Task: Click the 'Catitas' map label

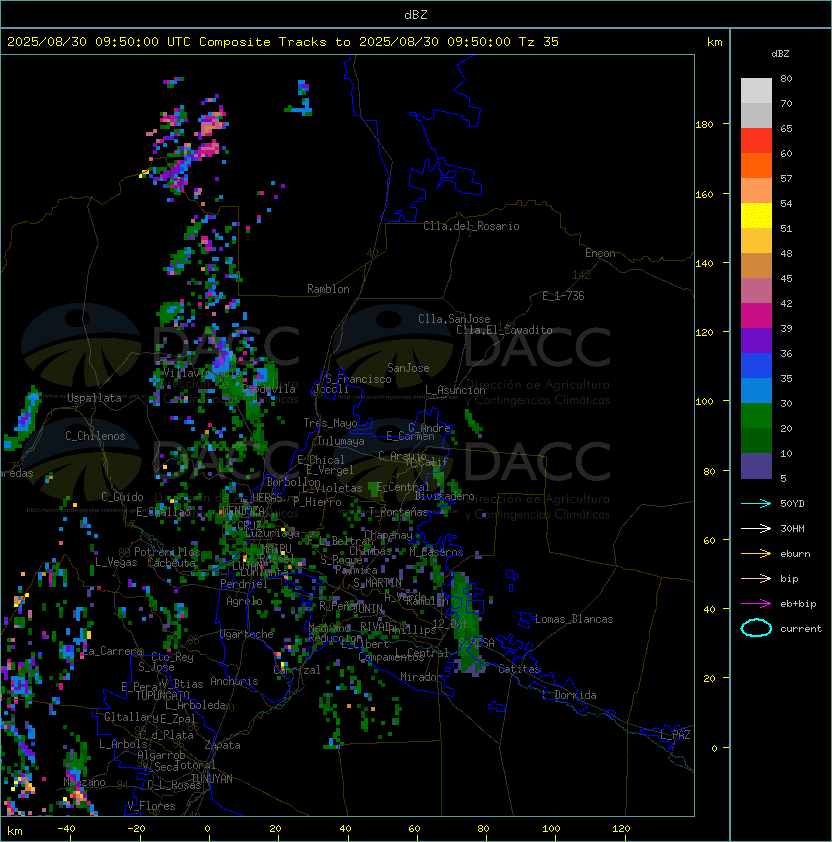Action: [x=519, y=669]
